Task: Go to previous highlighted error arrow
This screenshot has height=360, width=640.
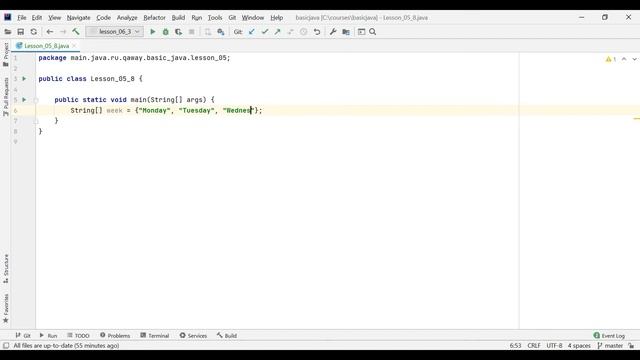Action: pos(624,59)
